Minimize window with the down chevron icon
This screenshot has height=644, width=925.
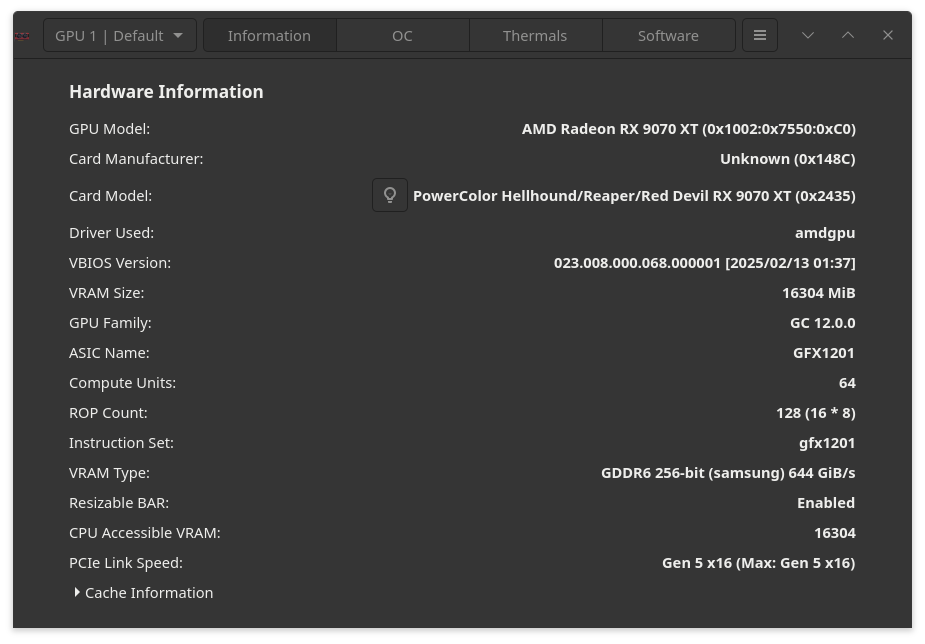point(808,35)
